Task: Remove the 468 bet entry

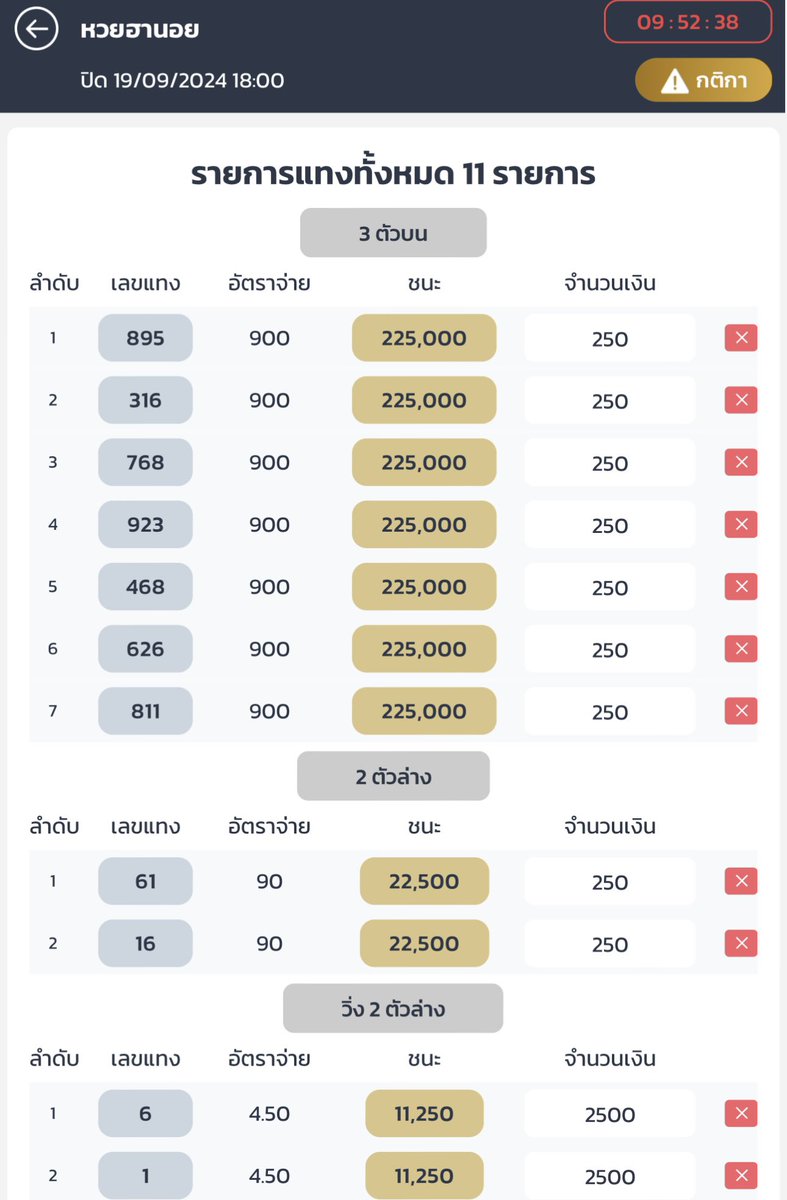Action: 741,587
